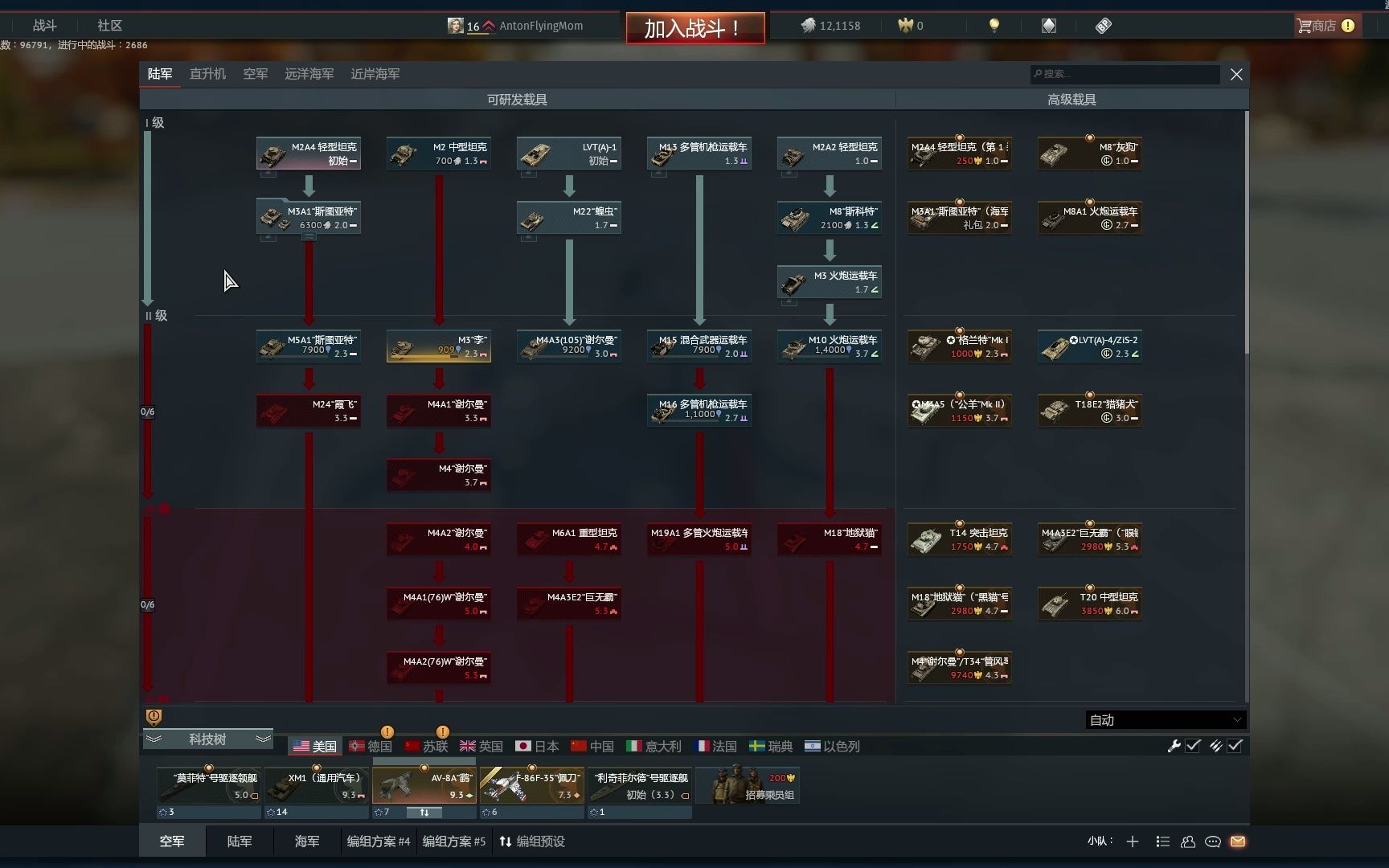Switch to bottom 陆军 crew preset
The width and height of the screenshot is (1389, 868).
pyautogui.click(x=240, y=841)
